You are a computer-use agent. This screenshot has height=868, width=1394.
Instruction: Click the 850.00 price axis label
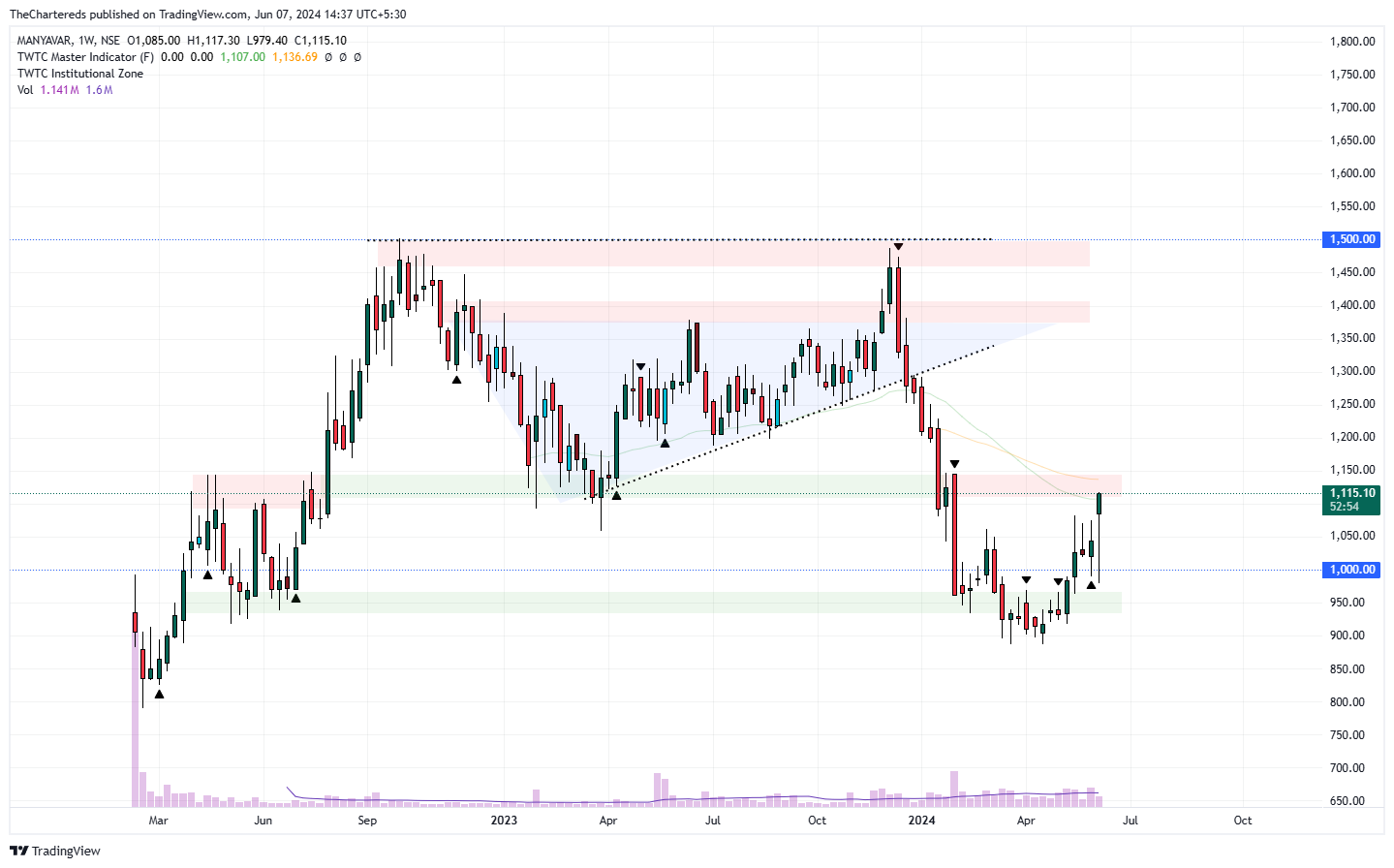point(1348,668)
